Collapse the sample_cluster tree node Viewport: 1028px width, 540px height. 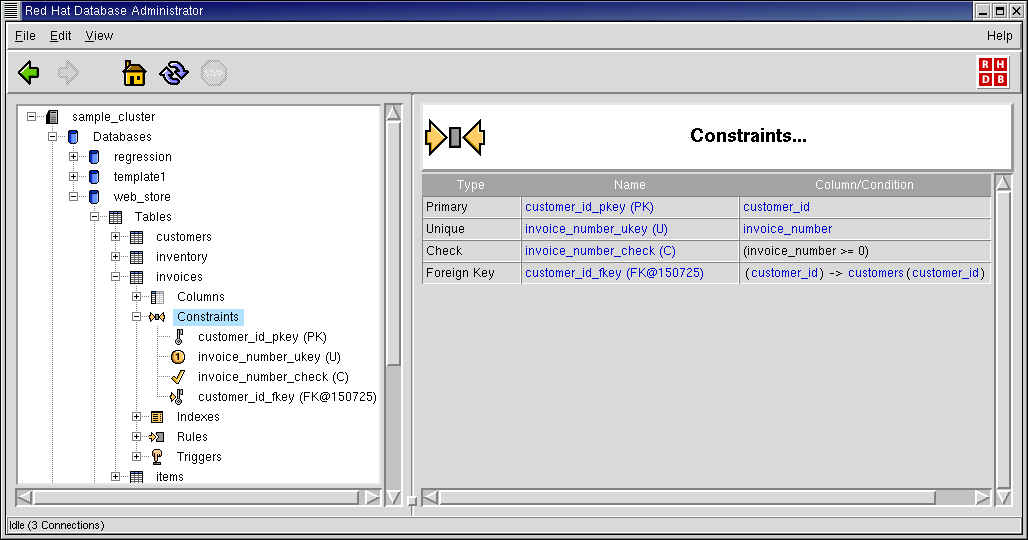(31, 117)
